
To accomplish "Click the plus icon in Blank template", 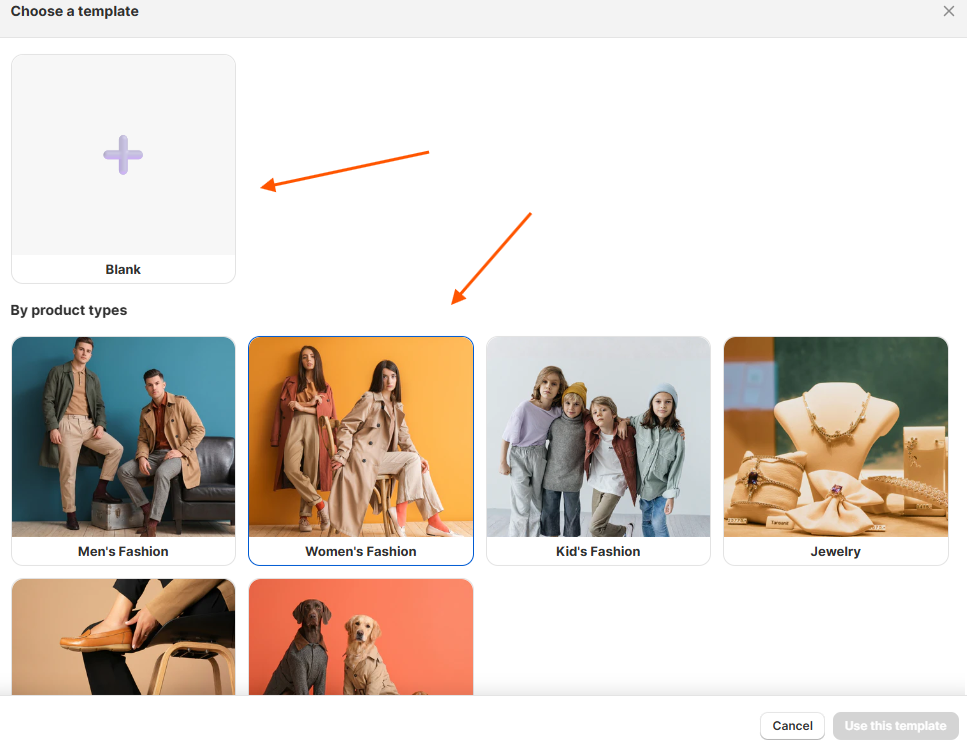I will pos(123,155).
